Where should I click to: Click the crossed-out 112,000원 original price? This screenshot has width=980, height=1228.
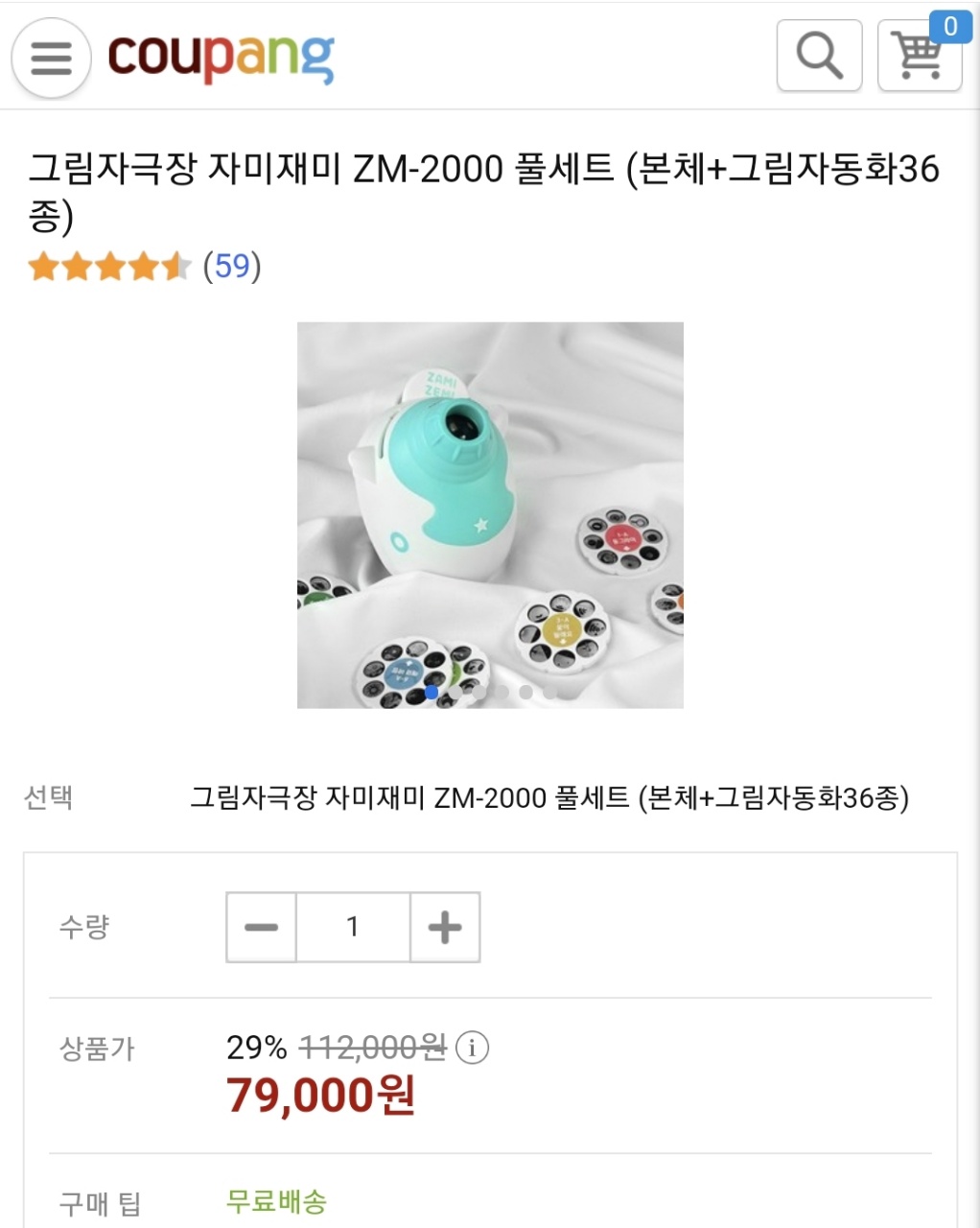click(x=373, y=1048)
